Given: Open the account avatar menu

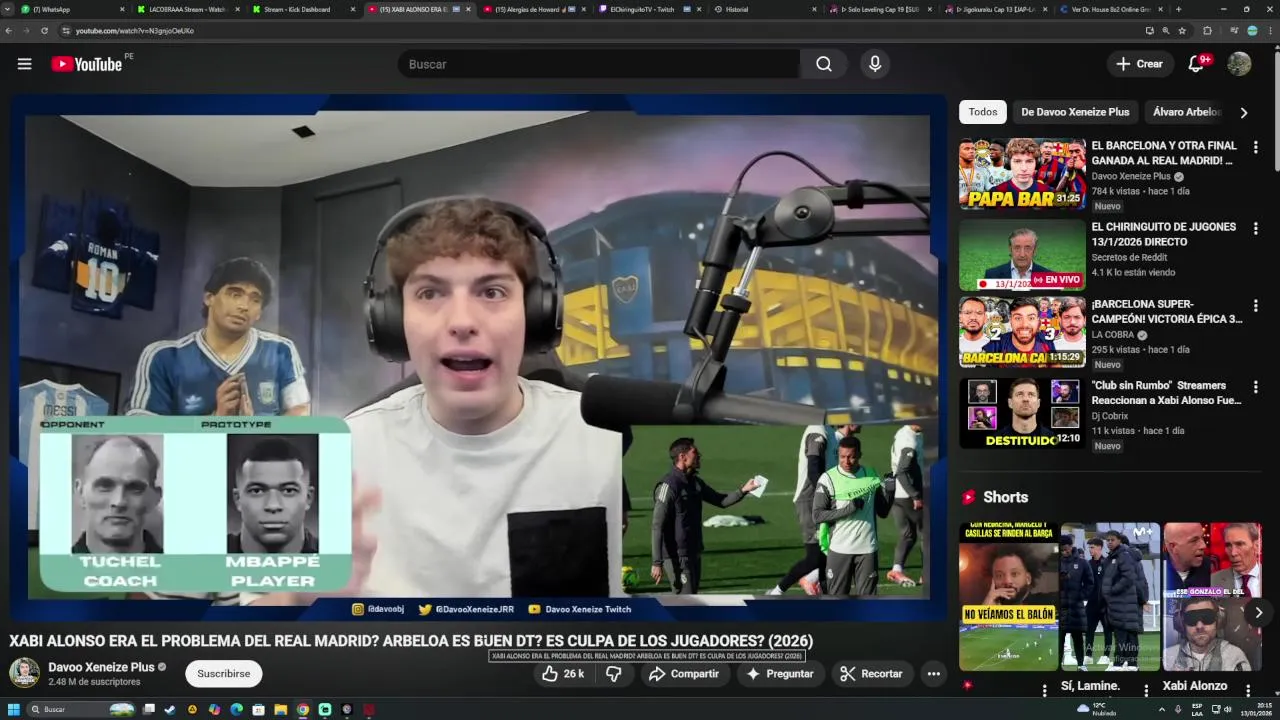Looking at the screenshot, I should (1239, 64).
